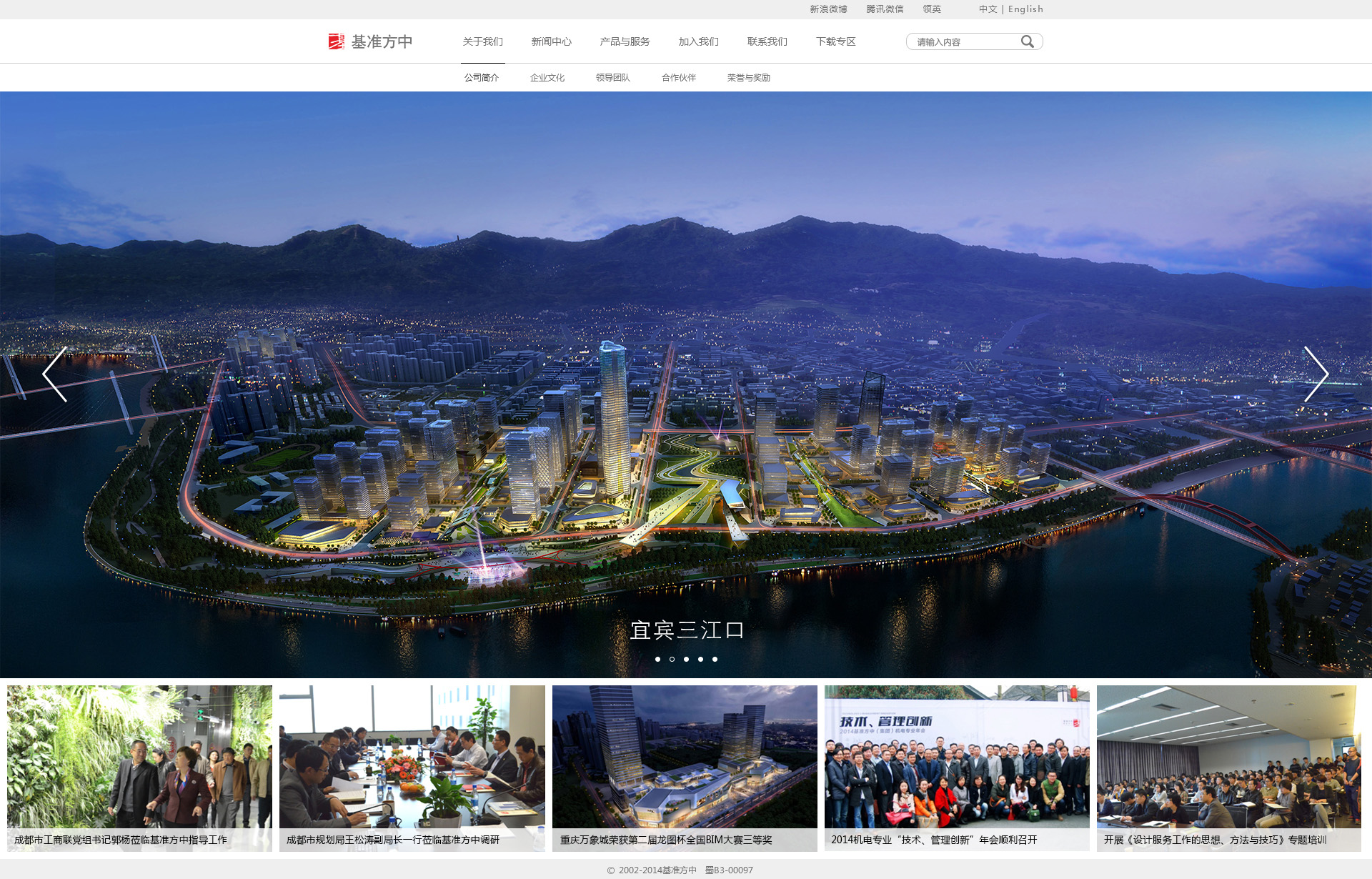Screen dimensions: 1372x879
Task: Select the fourth carousel dot
Action: 700,659
